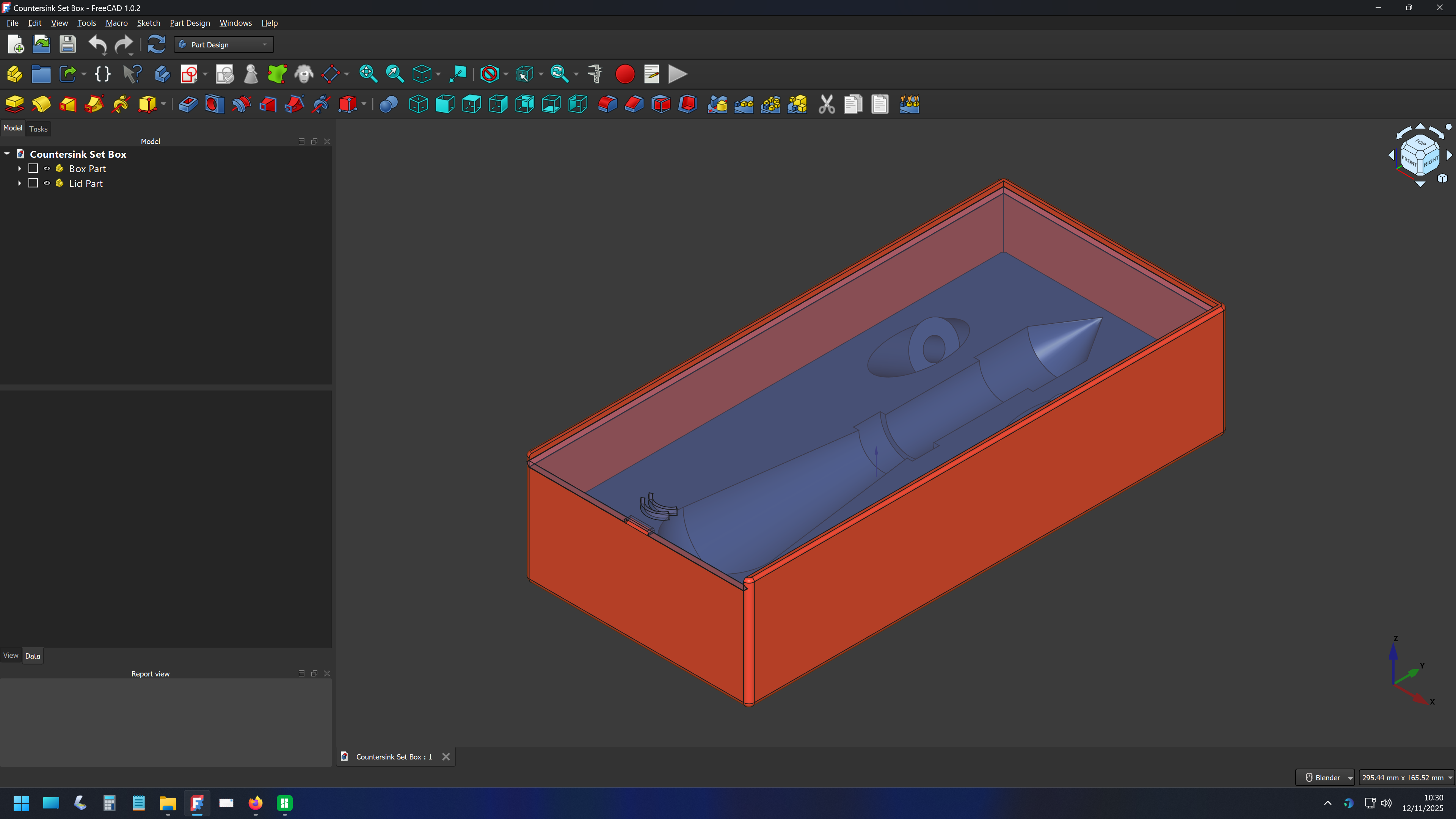Open the dimension units dropdown in status bar
This screenshot has height=819, width=1456.
[1406, 778]
